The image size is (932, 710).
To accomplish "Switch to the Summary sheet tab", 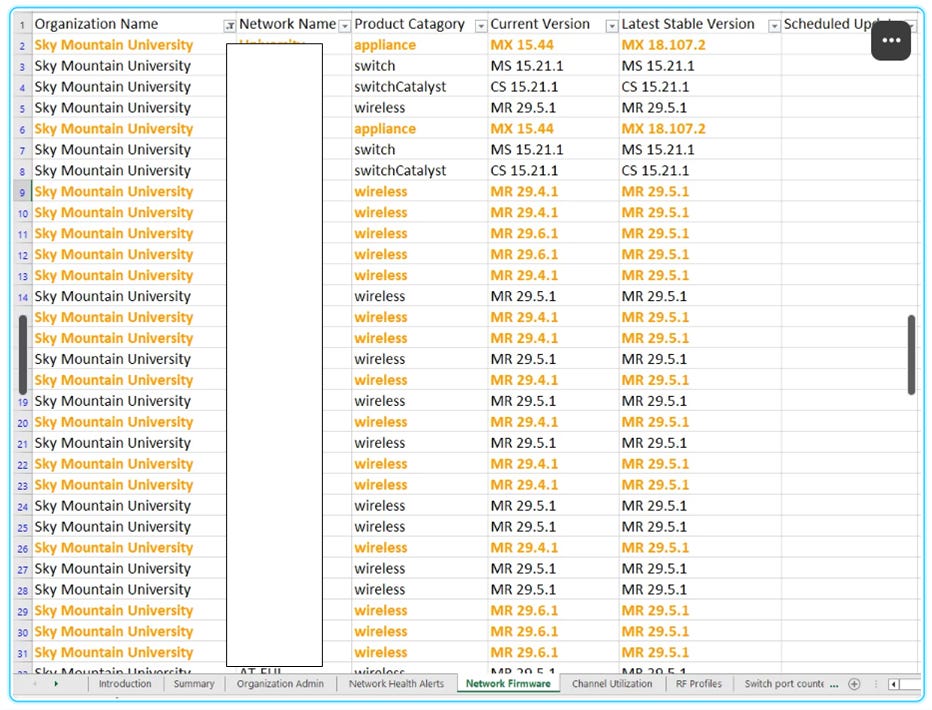I will tap(194, 684).
